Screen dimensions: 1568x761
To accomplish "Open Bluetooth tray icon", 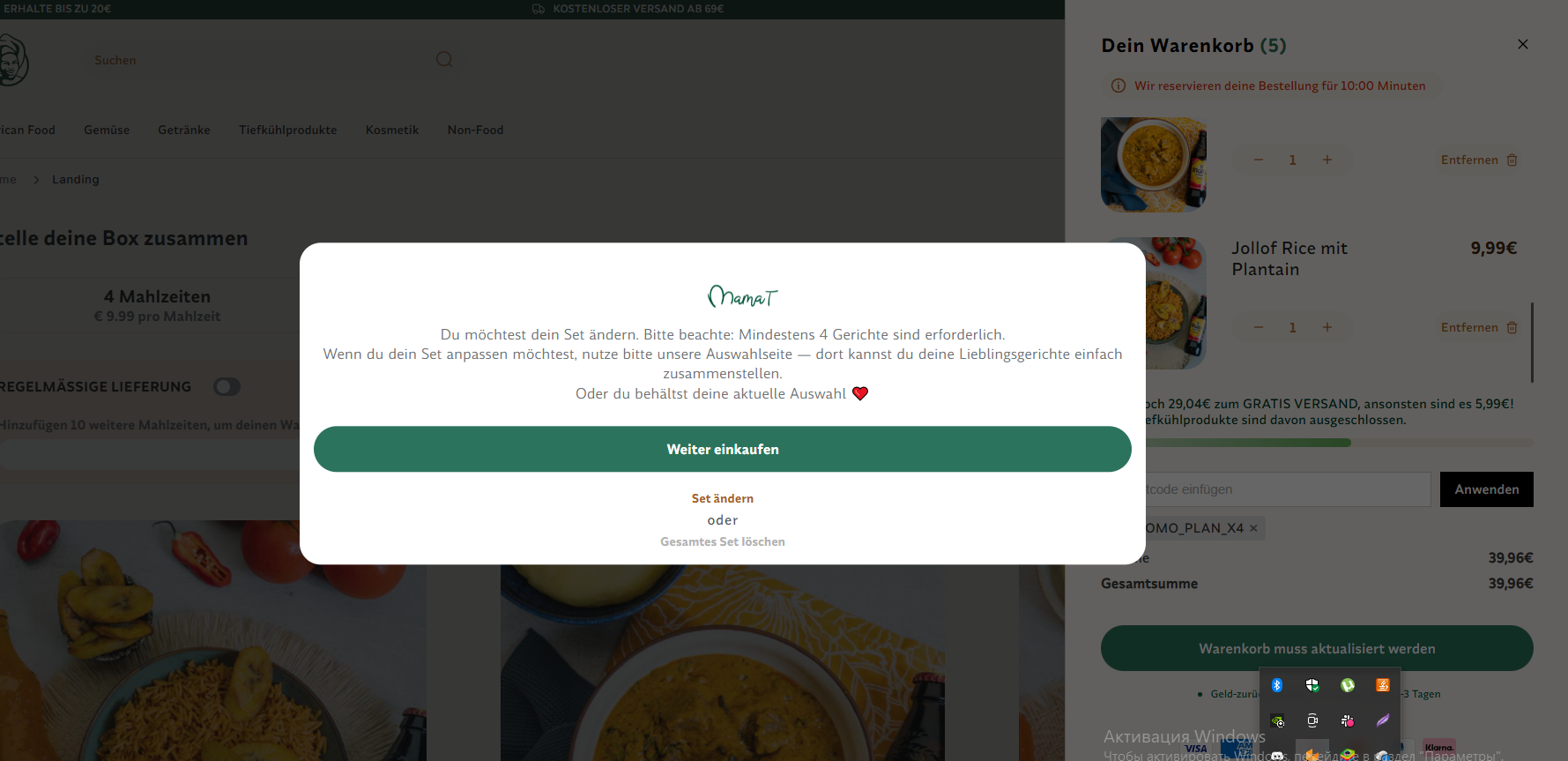I will pyautogui.click(x=1277, y=685).
